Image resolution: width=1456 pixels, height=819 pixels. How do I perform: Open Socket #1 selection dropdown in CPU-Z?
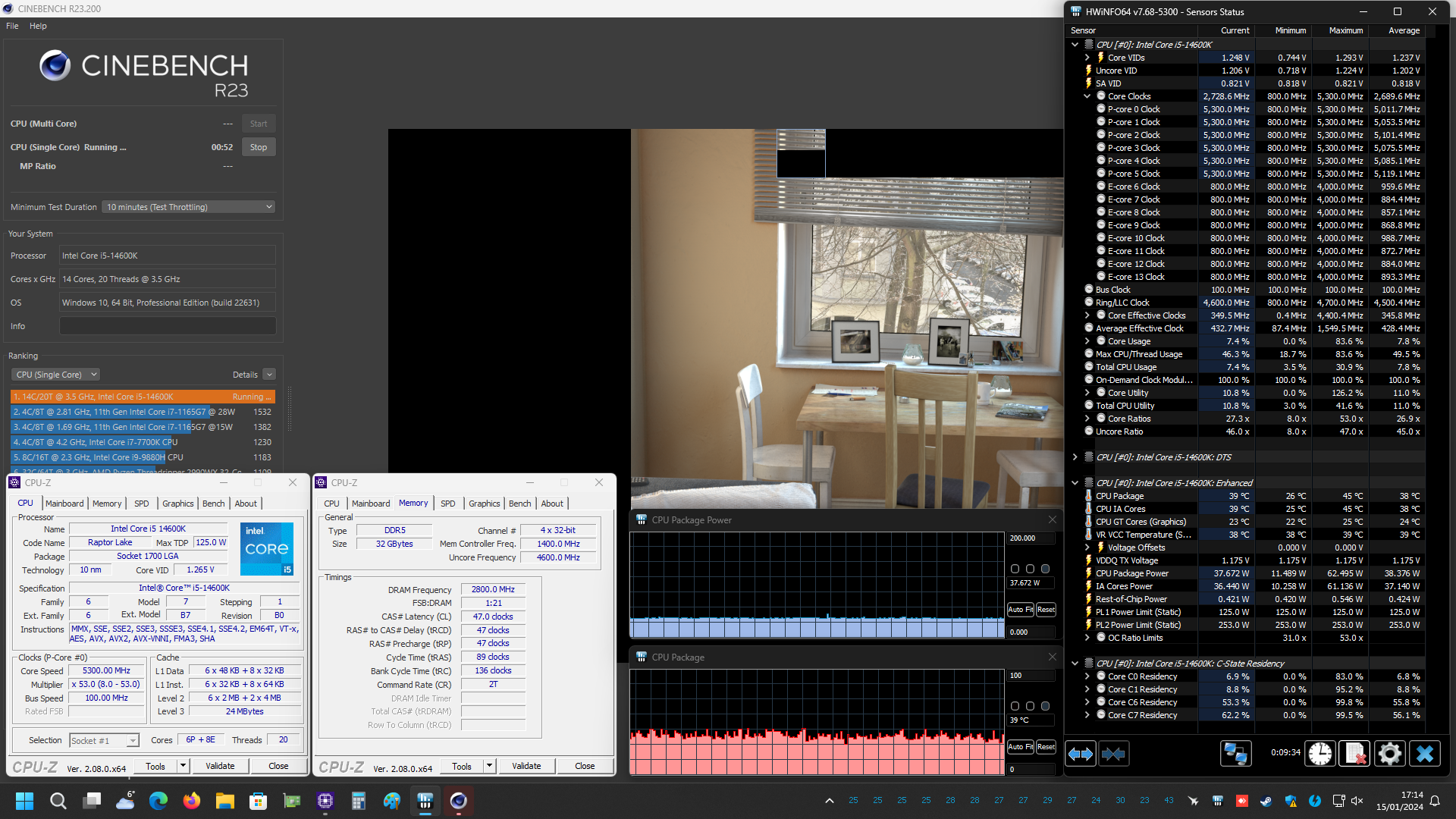105,741
